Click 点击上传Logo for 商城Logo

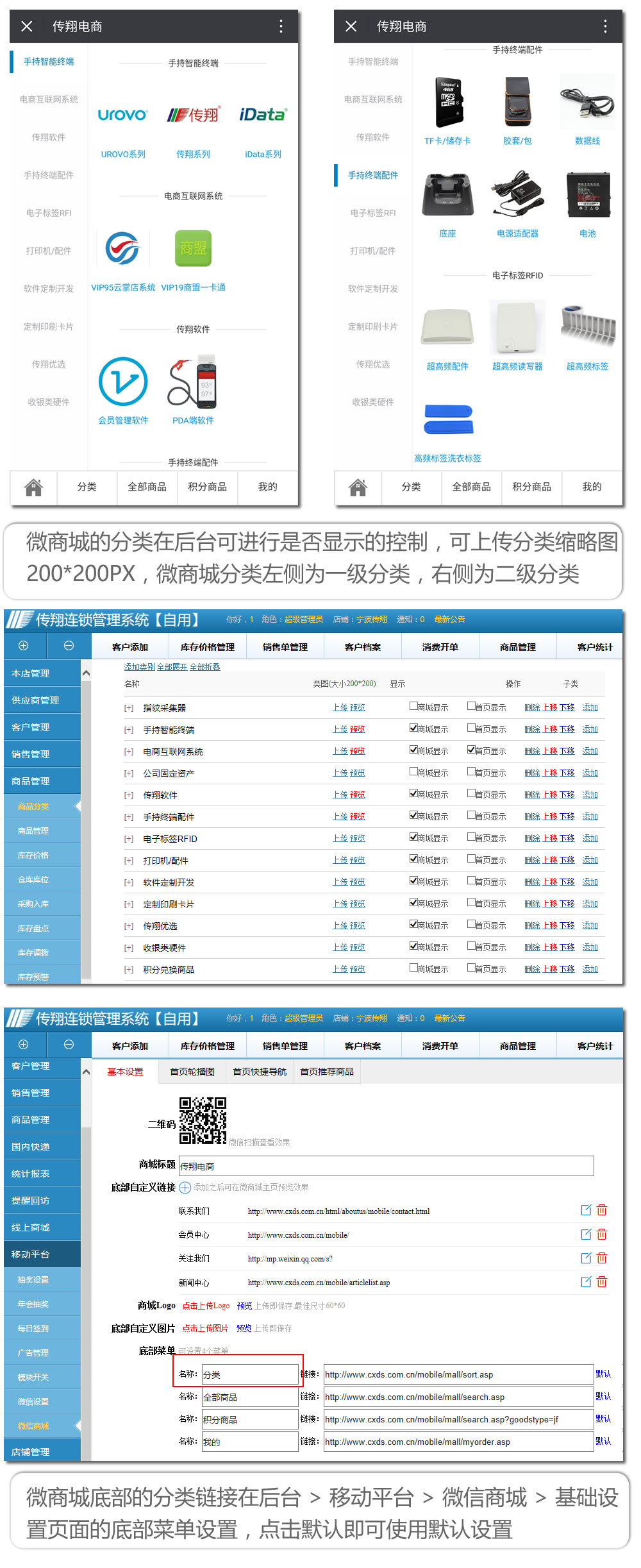tap(206, 1306)
